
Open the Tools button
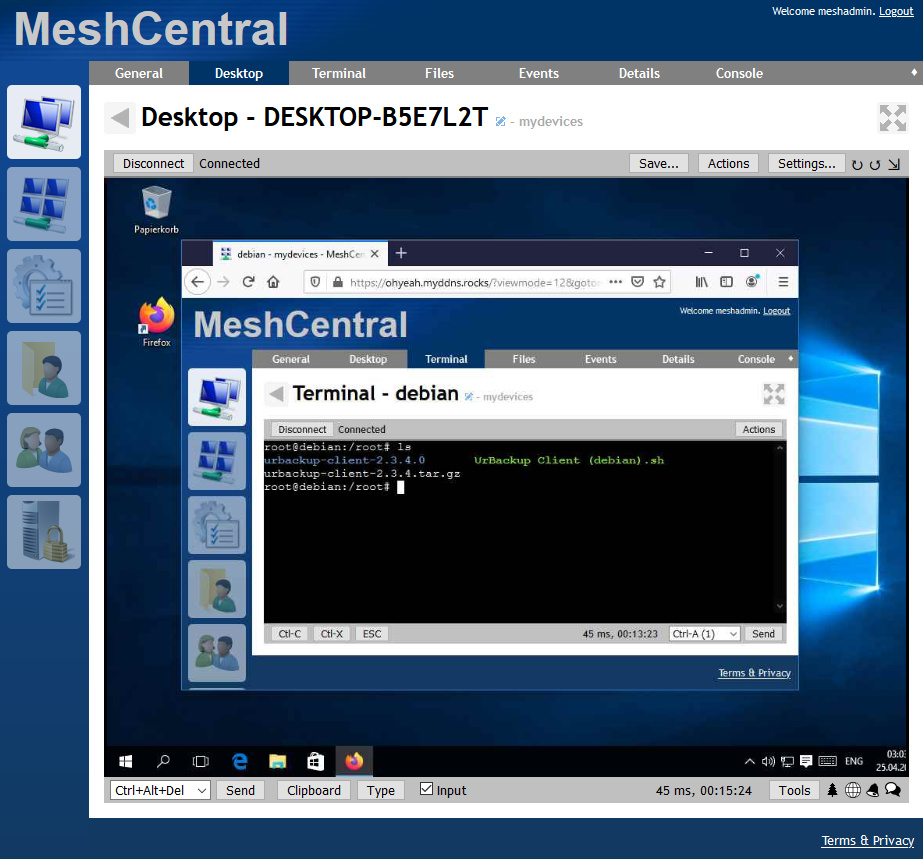point(794,790)
